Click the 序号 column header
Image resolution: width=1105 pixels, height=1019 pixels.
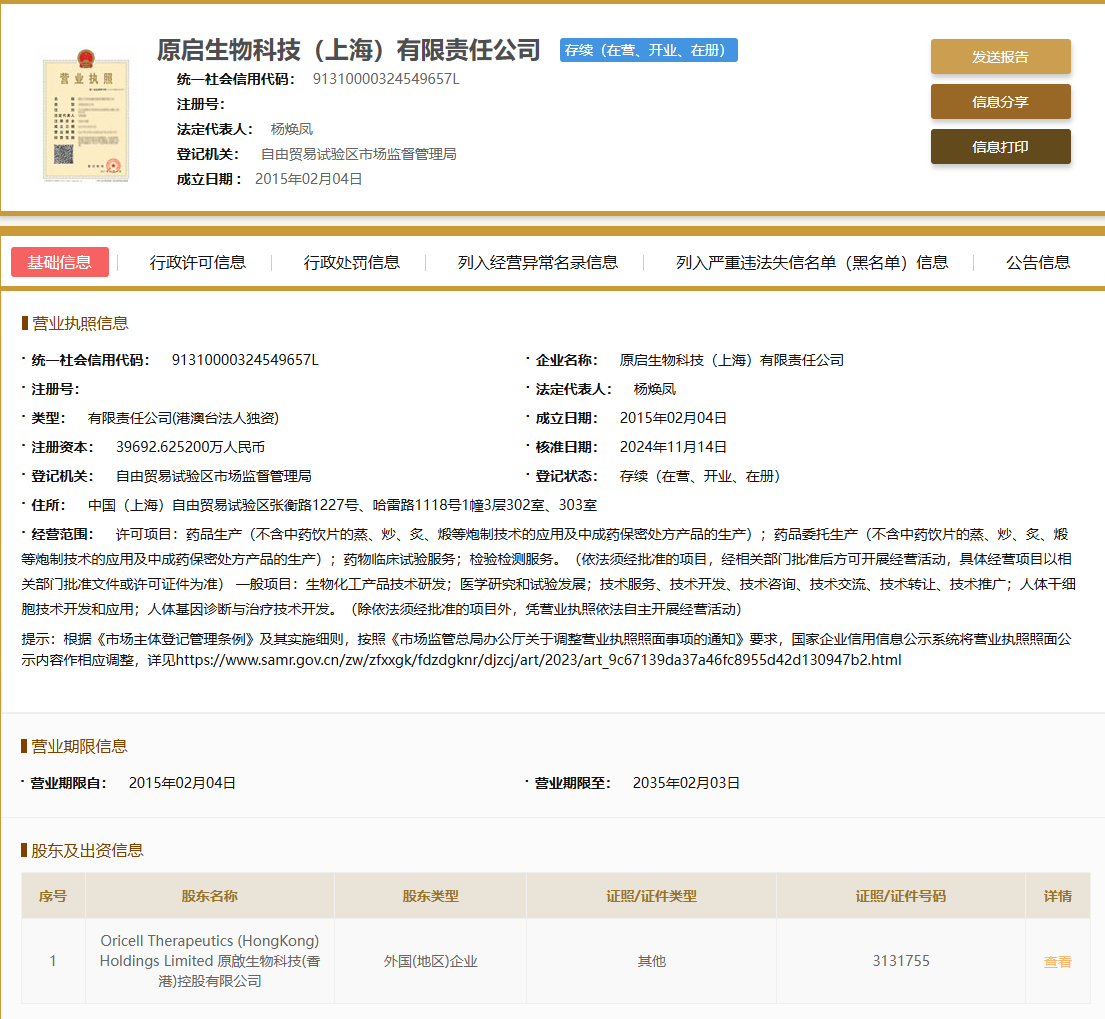point(53,896)
